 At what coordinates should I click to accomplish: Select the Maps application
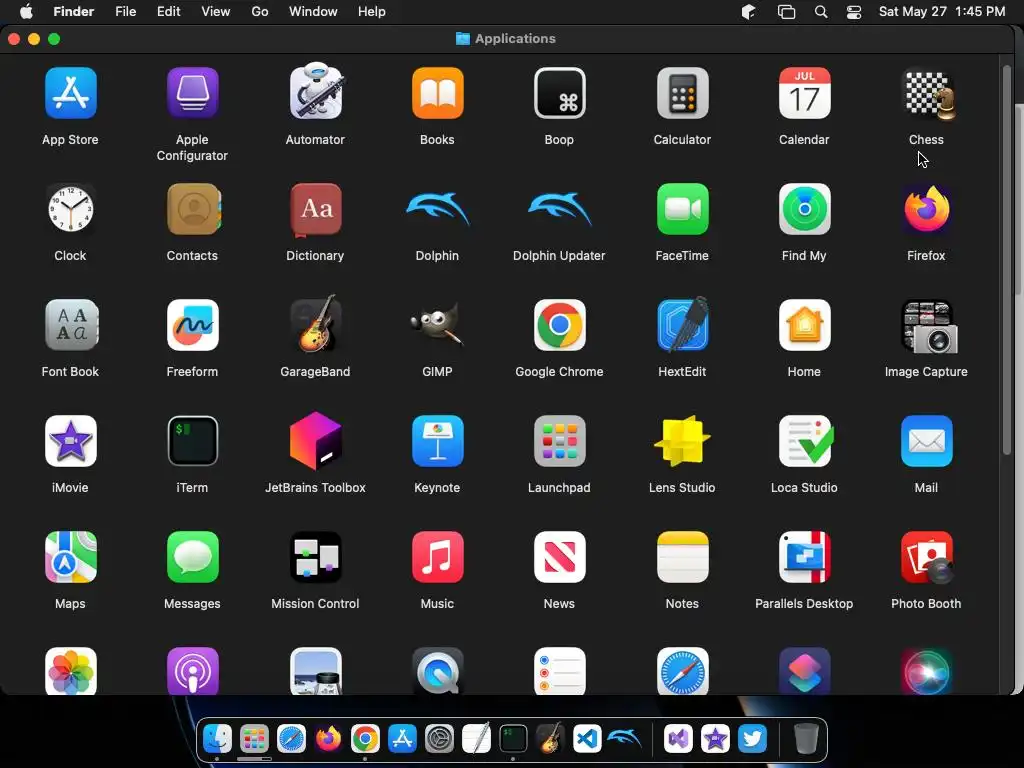pos(71,557)
